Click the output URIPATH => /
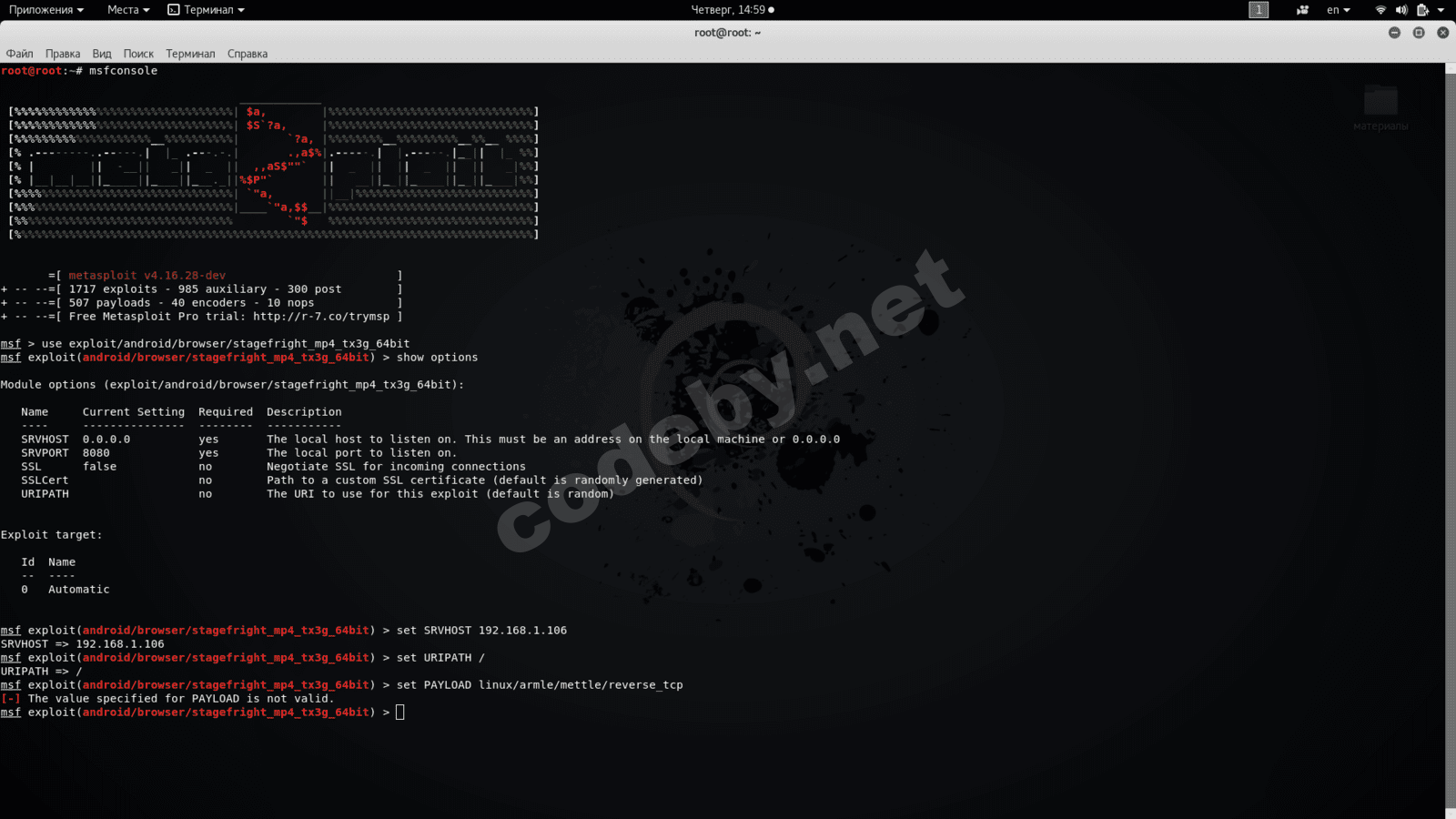This screenshot has width=1456, height=819. (42, 672)
